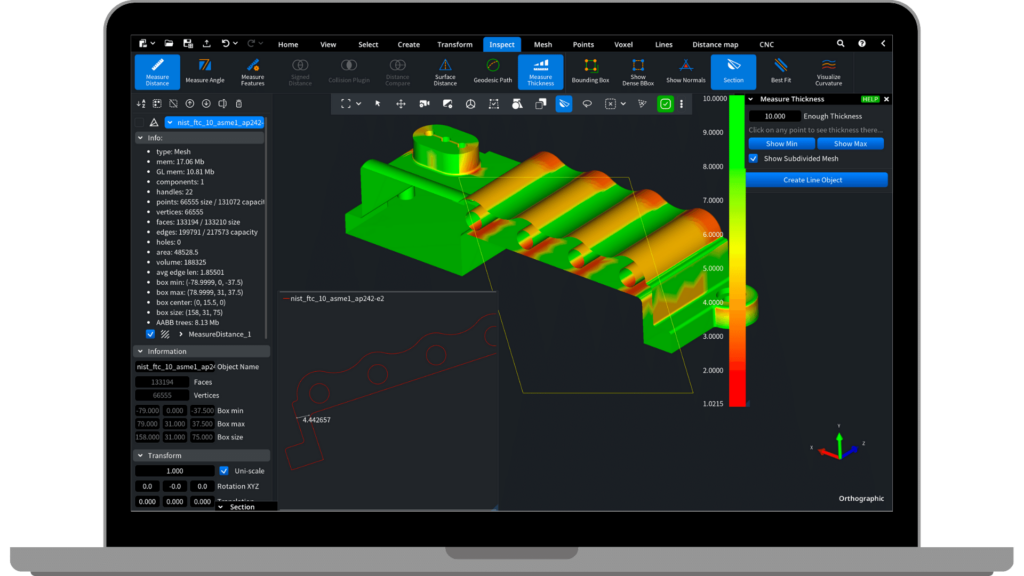Viewport: 1024px width, 576px height.
Task: Collapse the Information panel section
Action: [139, 351]
